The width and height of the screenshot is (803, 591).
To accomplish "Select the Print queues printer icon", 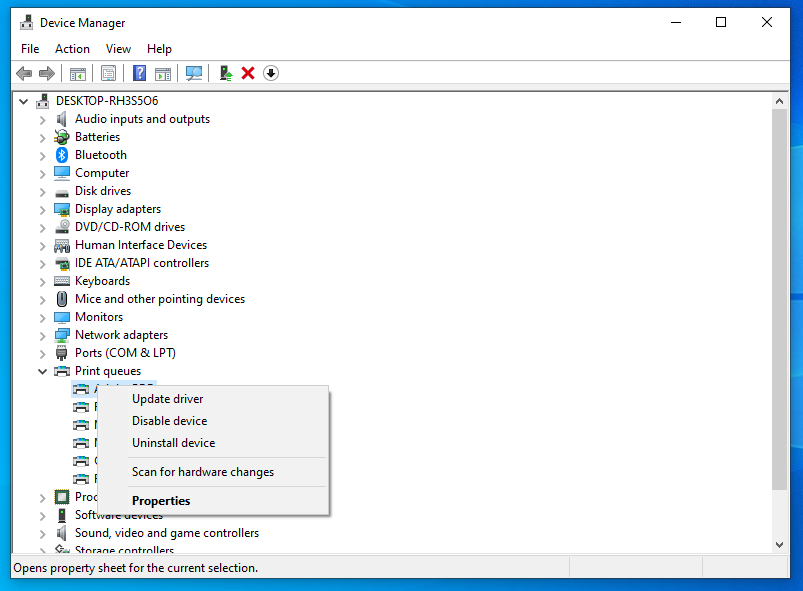I will (62, 371).
